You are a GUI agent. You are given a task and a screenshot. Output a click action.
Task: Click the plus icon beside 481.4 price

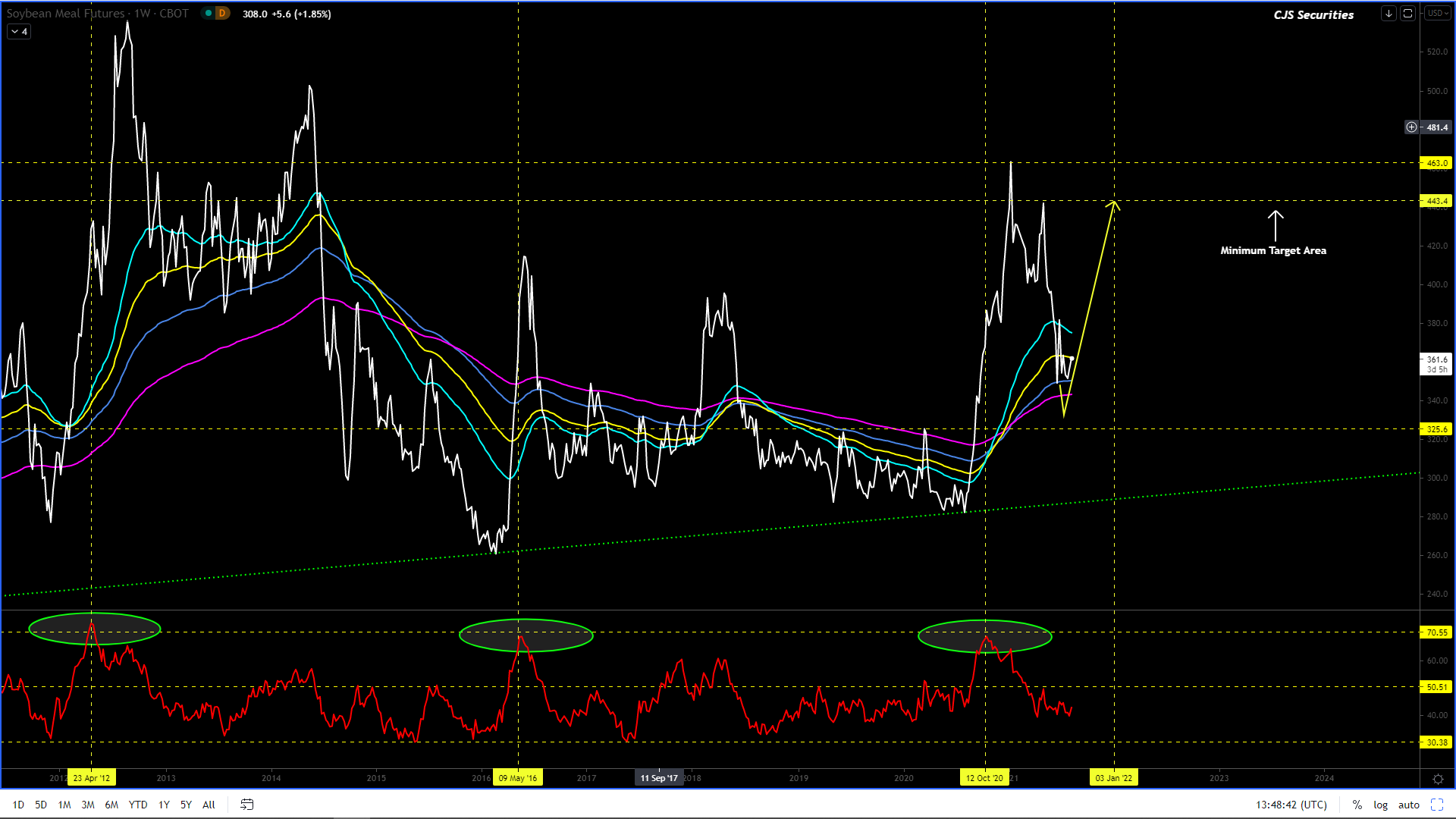(1411, 127)
